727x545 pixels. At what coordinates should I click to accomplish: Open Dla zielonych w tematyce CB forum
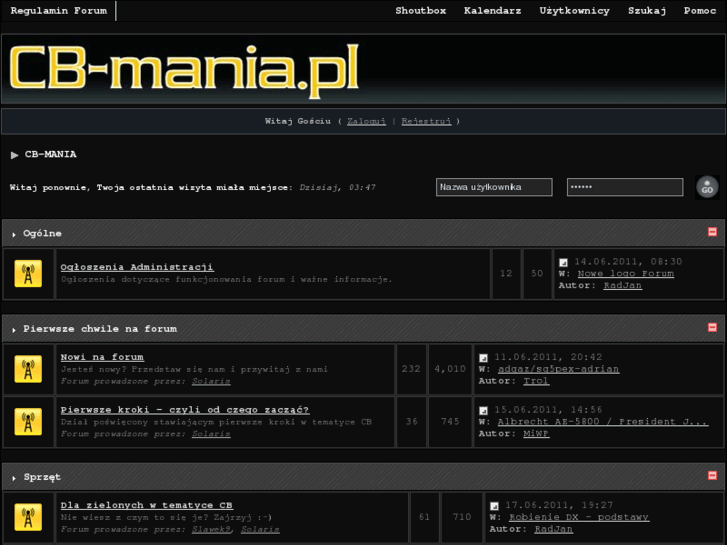click(x=147, y=506)
